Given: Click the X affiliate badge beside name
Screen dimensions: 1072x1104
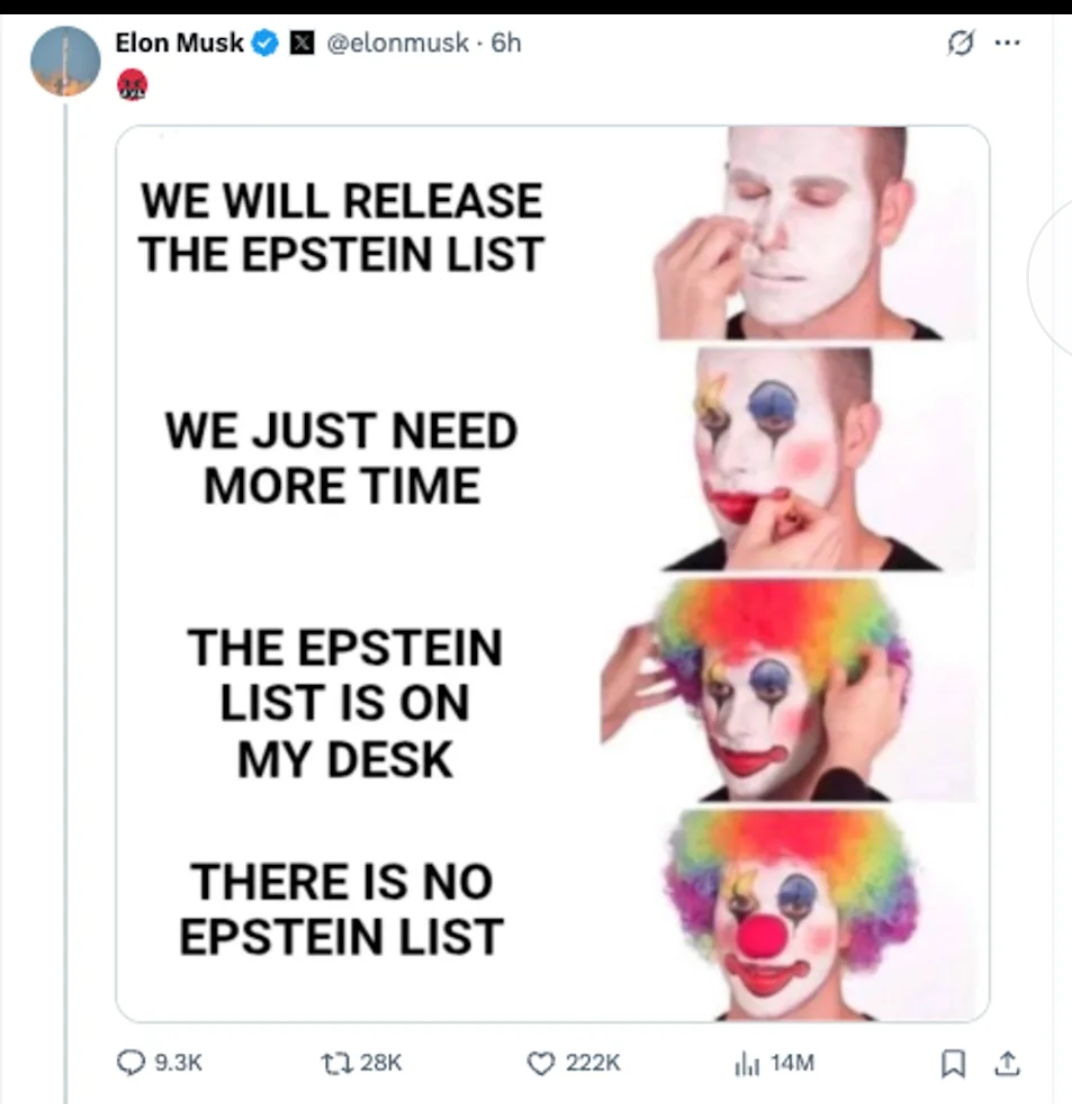Looking at the screenshot, I should 297,43.
